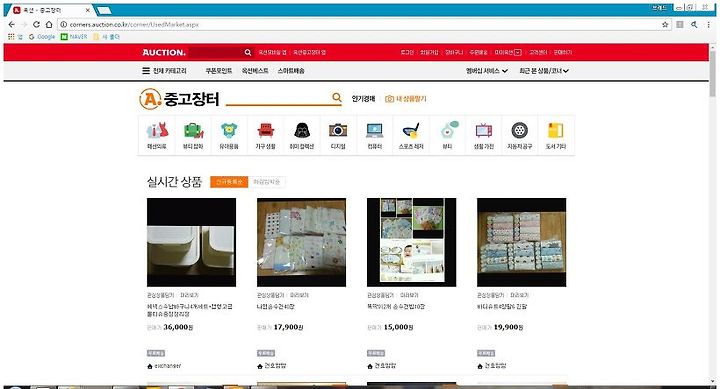Open the handkerchief set on wood thumbnail
Image resolution: width=720 pixels, height=389 pixels.
pos(302,242)
